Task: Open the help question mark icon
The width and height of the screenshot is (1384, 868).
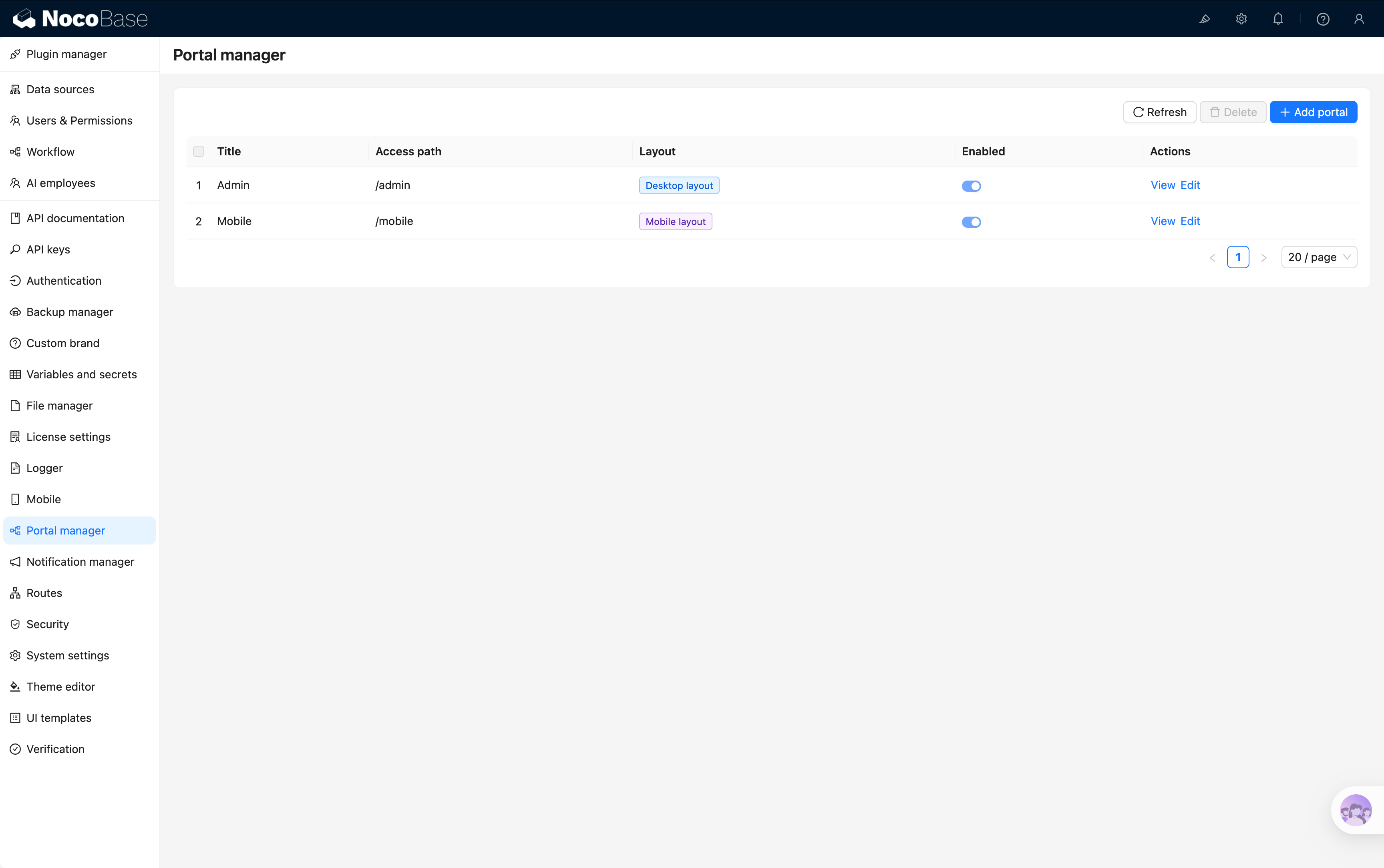Action: (1323, 19)
